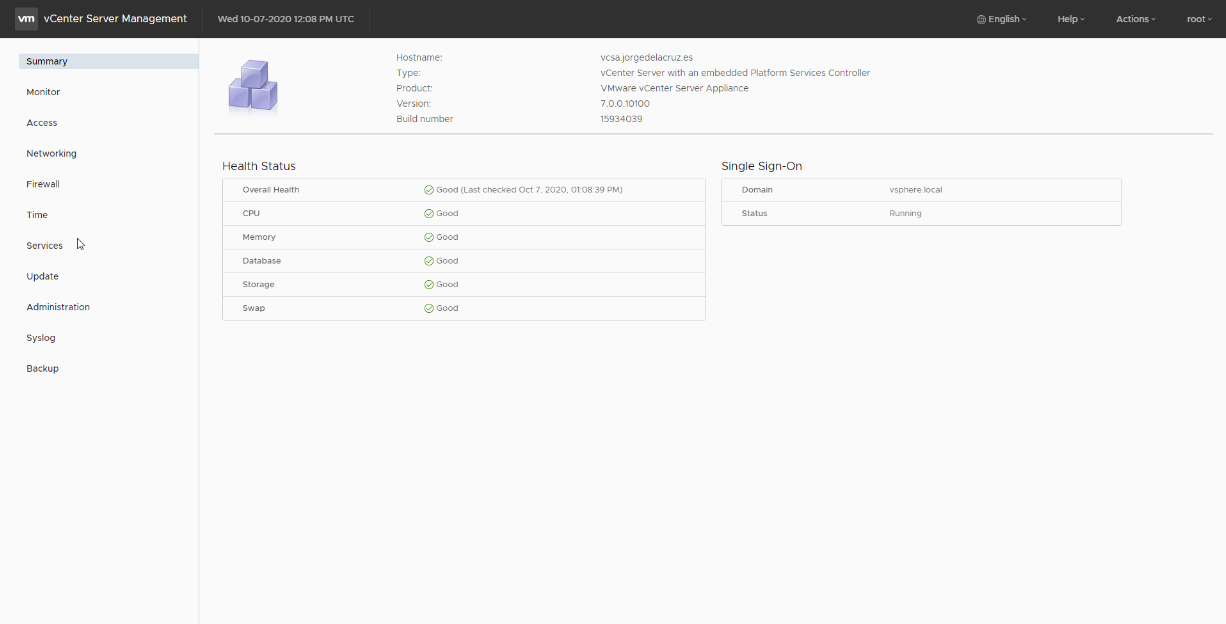Open the Actions dropdown menu

click(1136, 19)
